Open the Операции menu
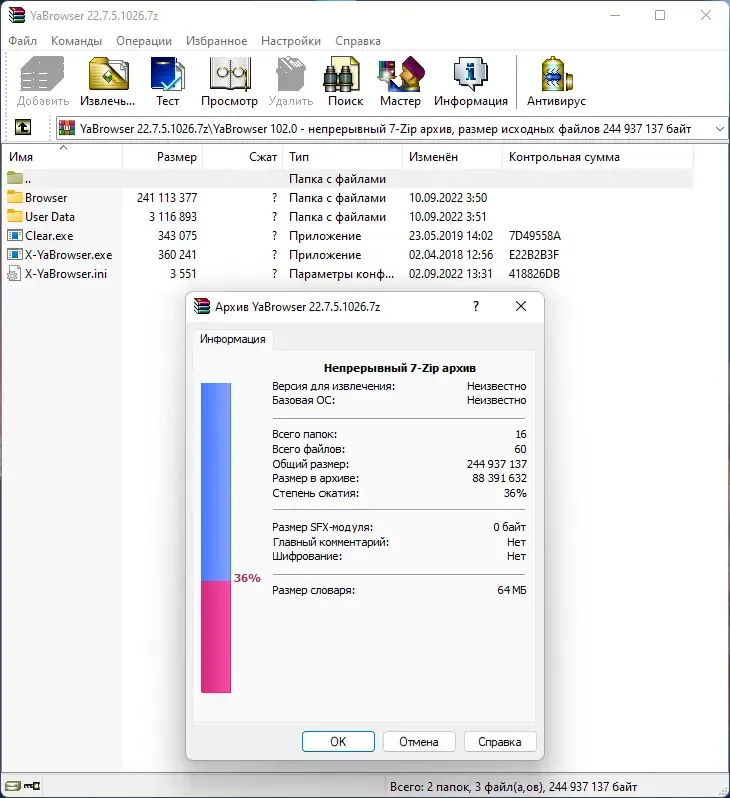This screenshot has height=798, width=730. click(144, 41)
